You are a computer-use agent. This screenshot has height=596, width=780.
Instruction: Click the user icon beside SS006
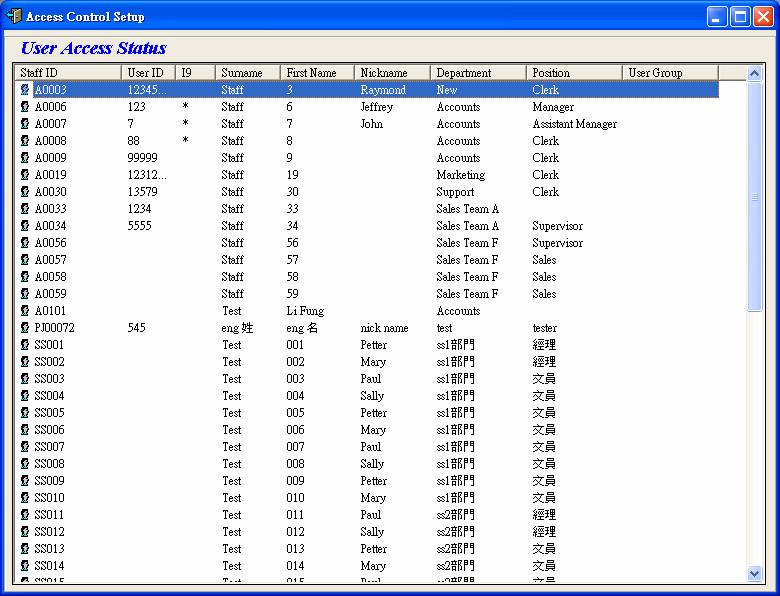(25, 429)
